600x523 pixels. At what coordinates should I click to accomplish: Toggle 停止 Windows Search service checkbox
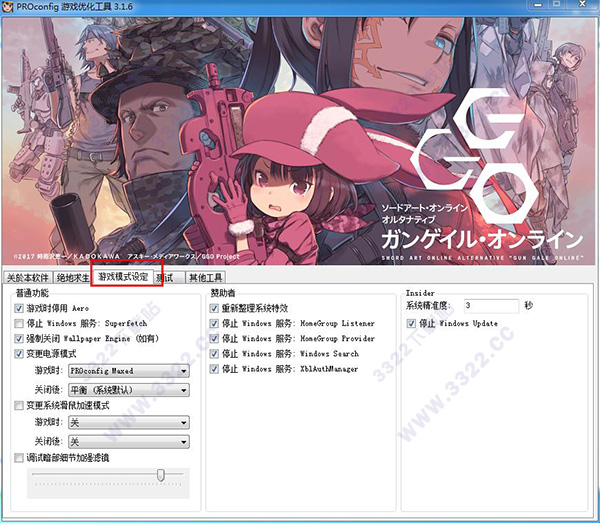pyautogui.click(x=214, y=354)
